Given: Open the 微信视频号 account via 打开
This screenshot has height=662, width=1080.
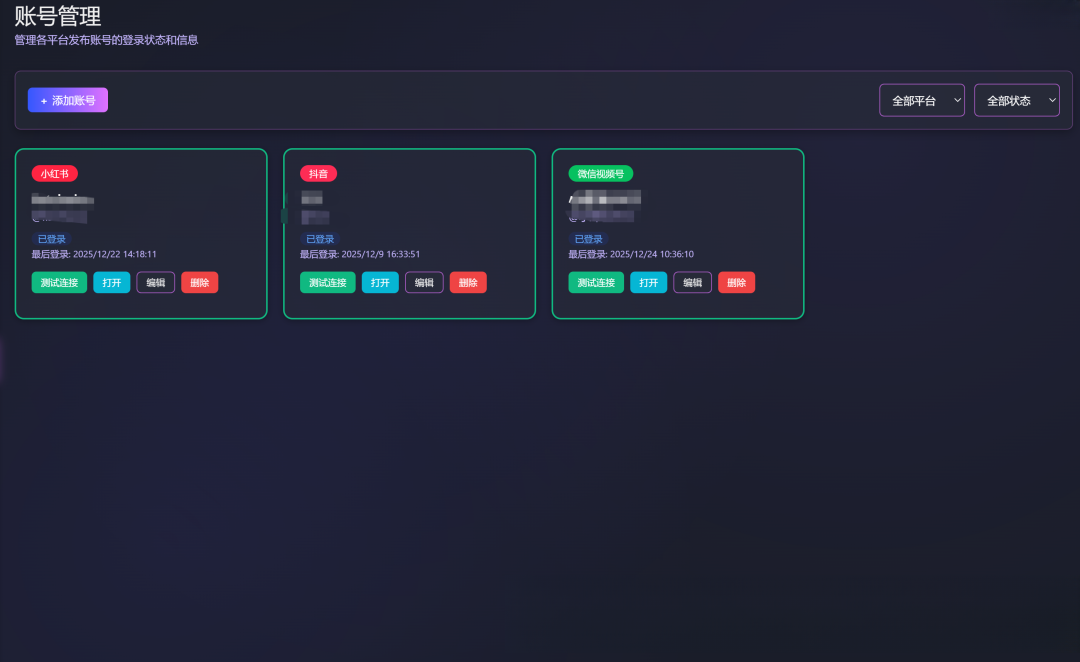Looking at the screenshot, I should tap(649, 283).
